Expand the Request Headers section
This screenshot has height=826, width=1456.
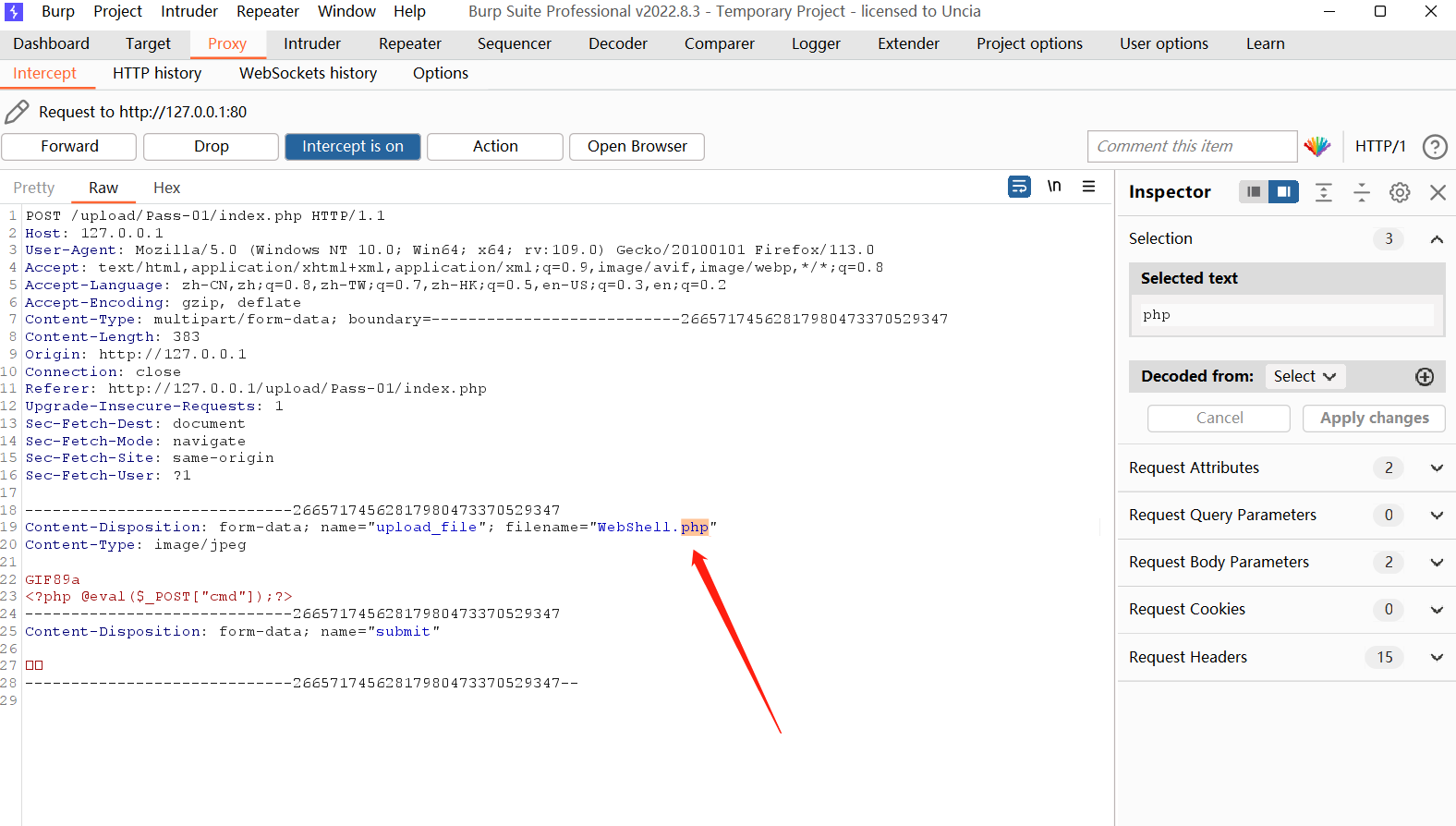click(x=1437, y=658)
